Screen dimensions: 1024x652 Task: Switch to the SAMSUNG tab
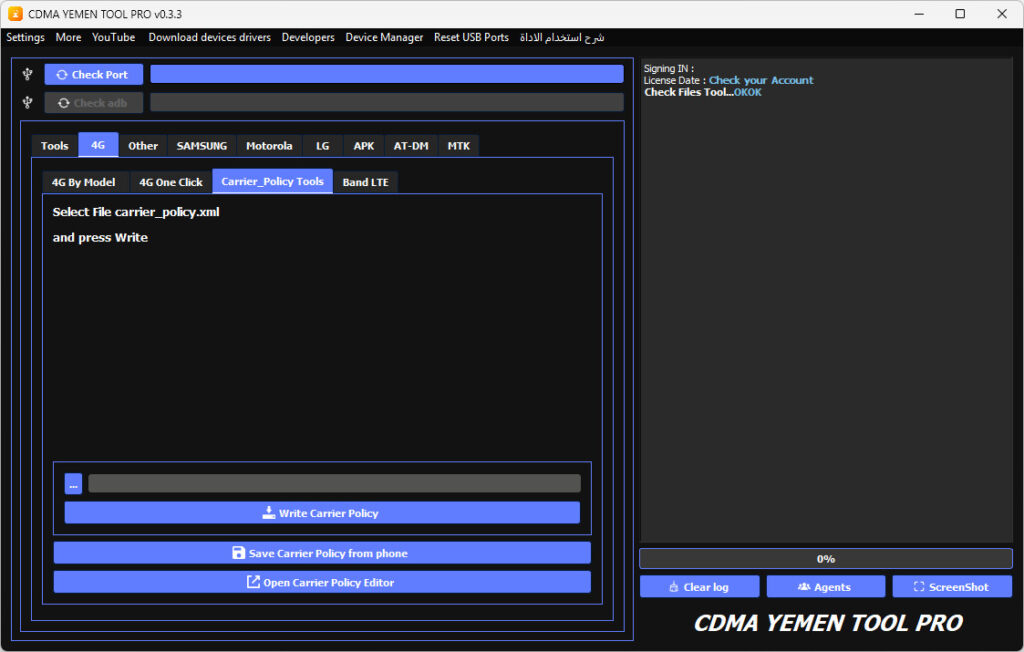point(202,146)
